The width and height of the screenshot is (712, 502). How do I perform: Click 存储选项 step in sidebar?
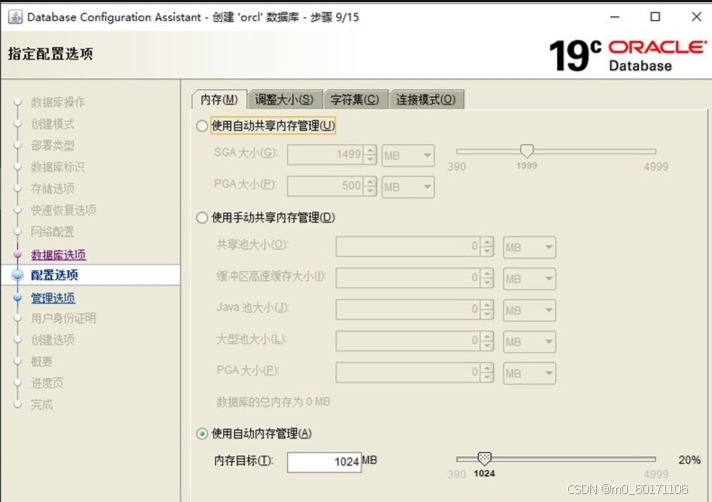click(x=53, y=188)
